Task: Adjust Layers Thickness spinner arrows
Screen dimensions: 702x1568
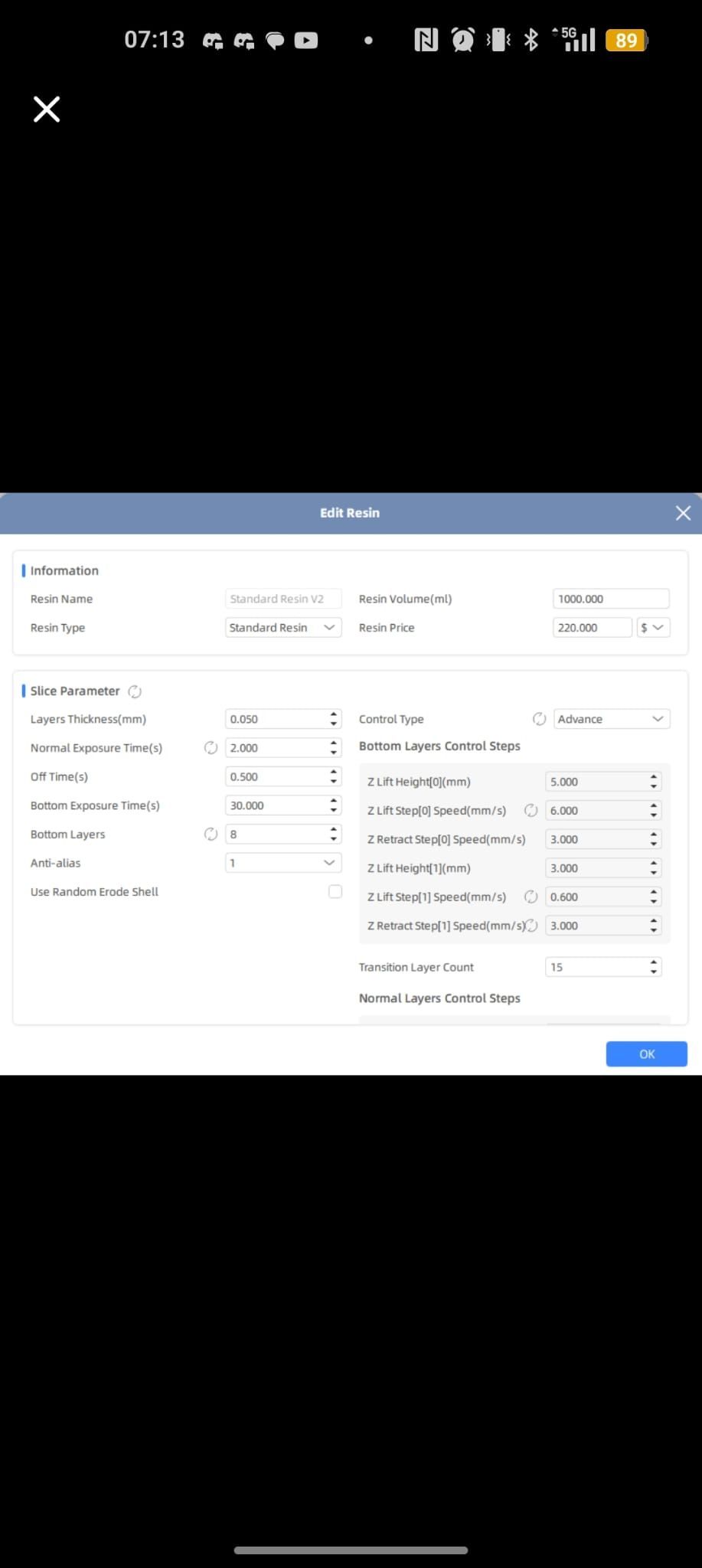Action: [x=334, y=719]
